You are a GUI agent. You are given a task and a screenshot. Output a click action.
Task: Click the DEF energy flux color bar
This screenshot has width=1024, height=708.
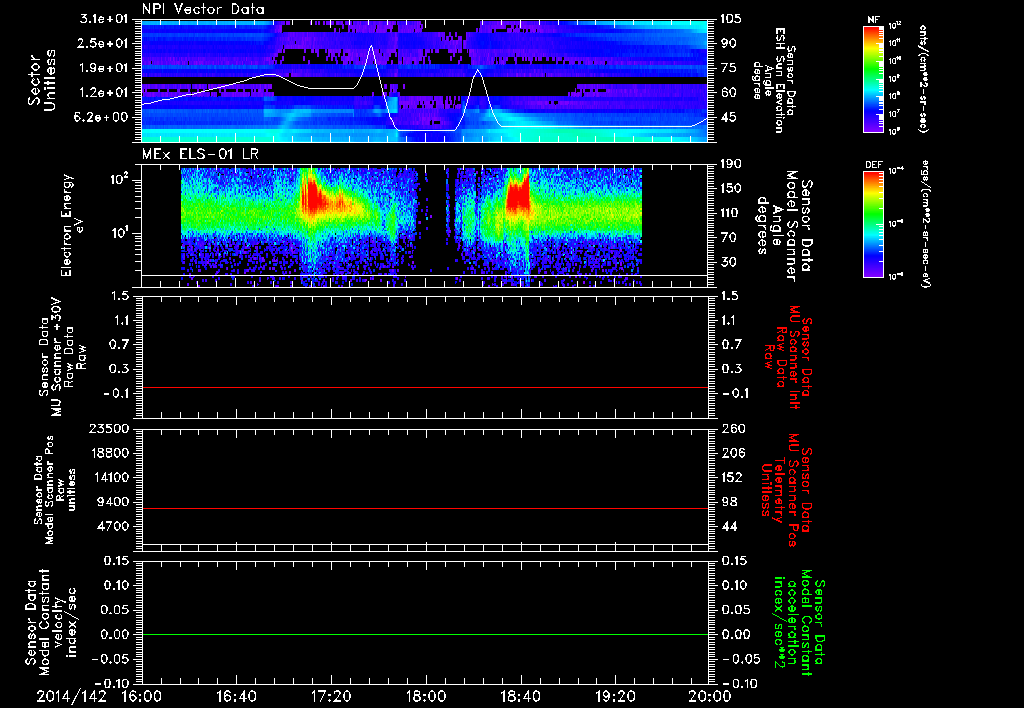coord(873,224)
